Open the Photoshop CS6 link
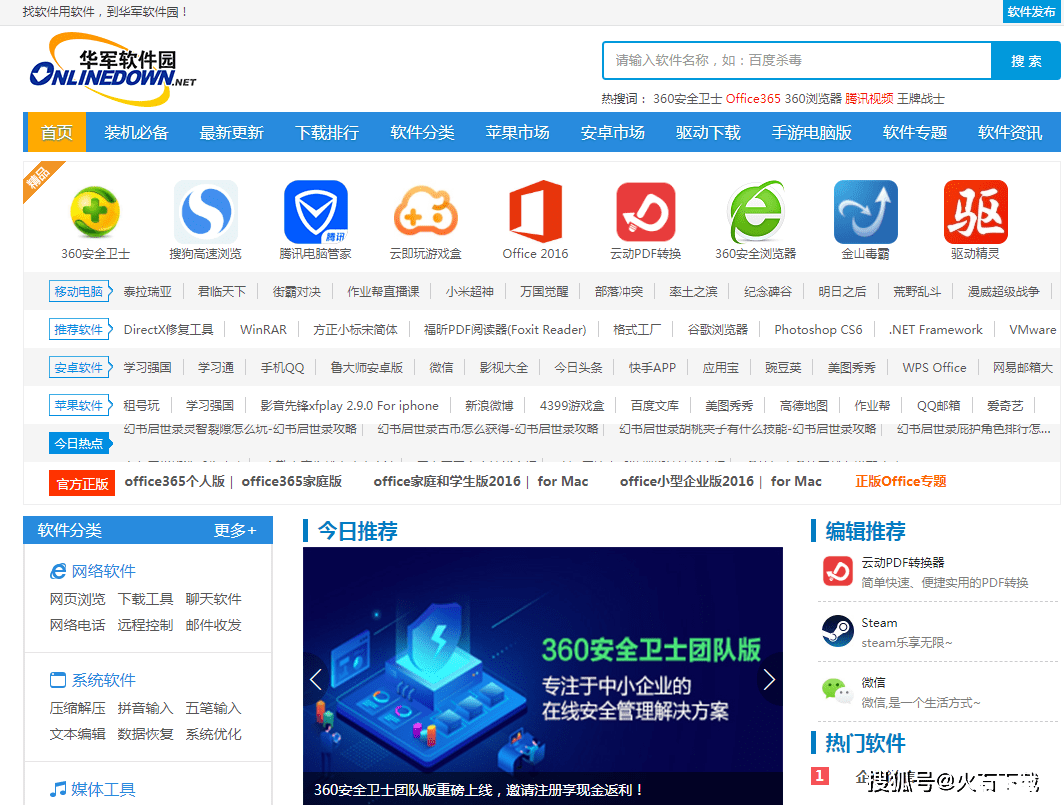The height and width of the screenshot is (805, 1064). [x=818, y=329]
